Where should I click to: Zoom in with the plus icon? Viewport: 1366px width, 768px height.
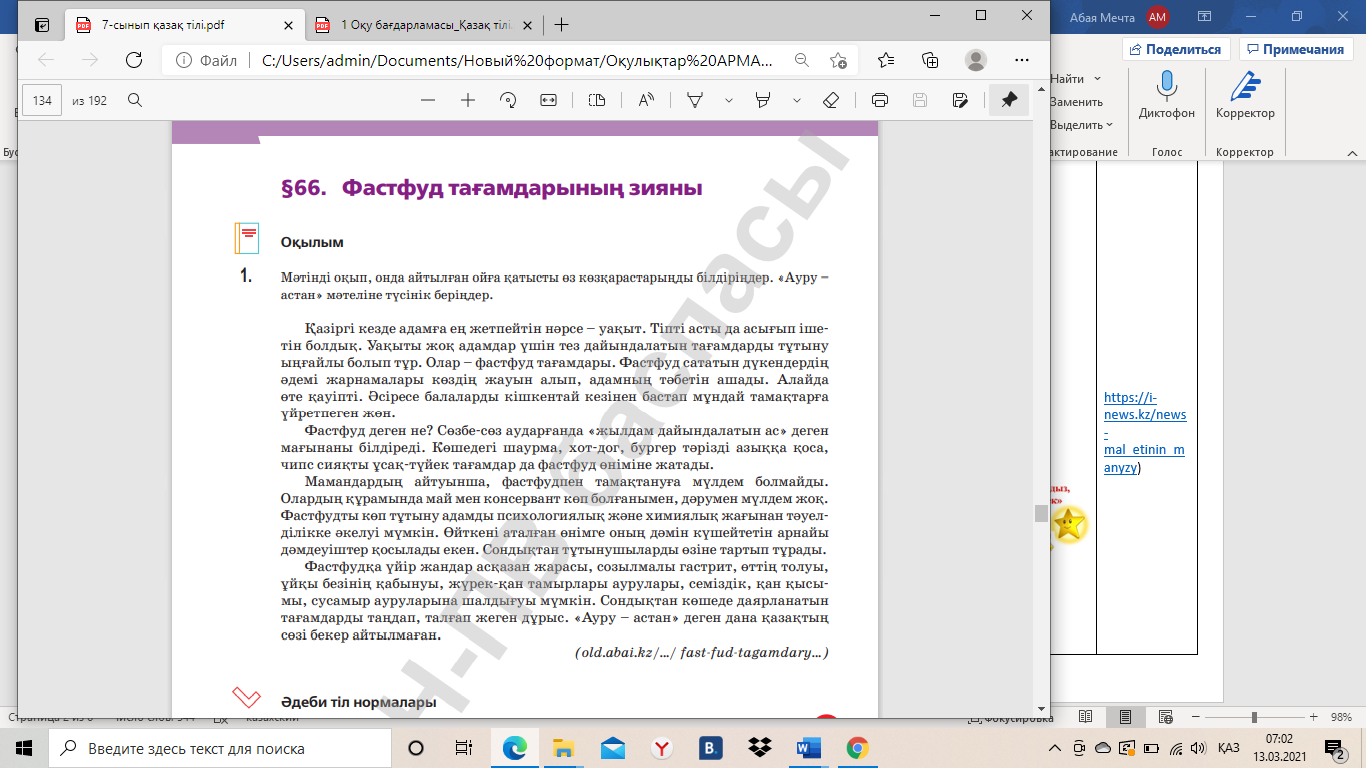[x=467, y=100]
